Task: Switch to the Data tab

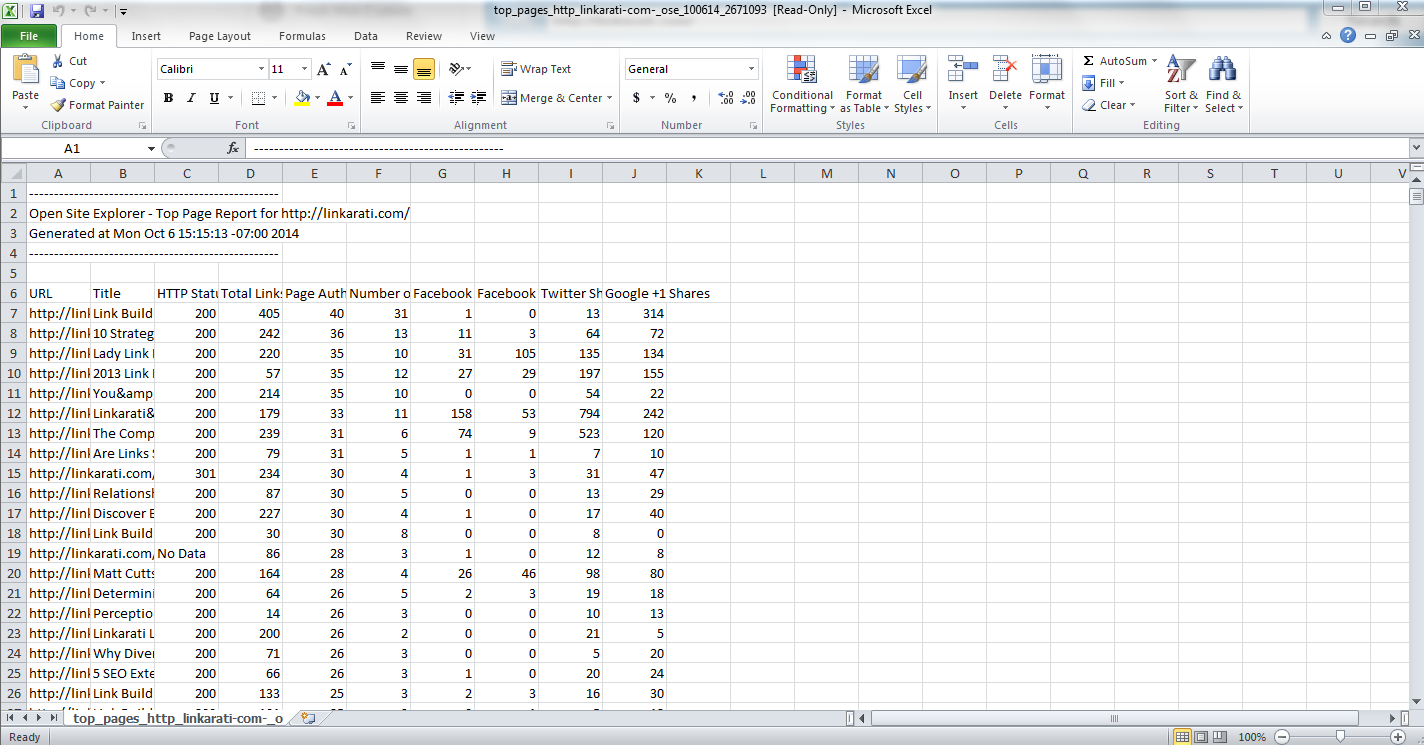Action: point(366,36)
